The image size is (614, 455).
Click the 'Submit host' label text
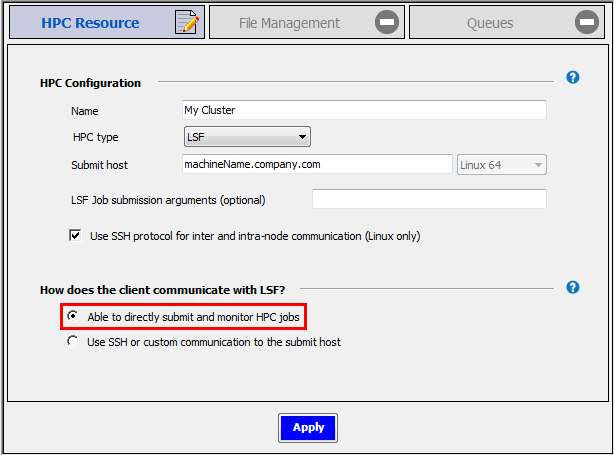99,165
